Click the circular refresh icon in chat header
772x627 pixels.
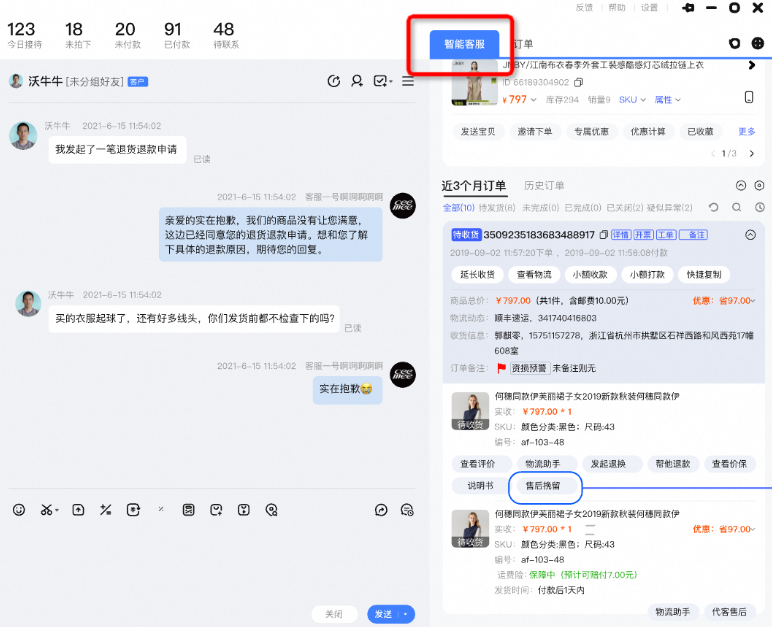[x=334, y=81]
